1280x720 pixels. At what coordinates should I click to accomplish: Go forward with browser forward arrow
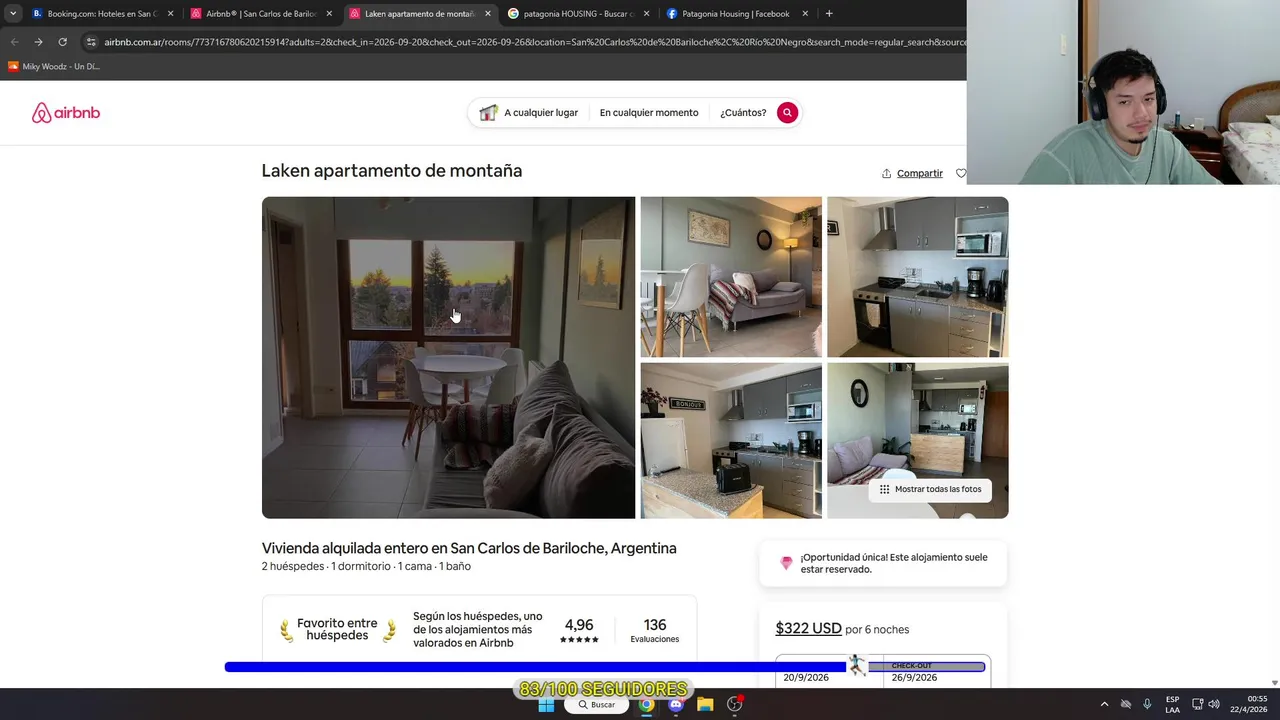point(38,42)
